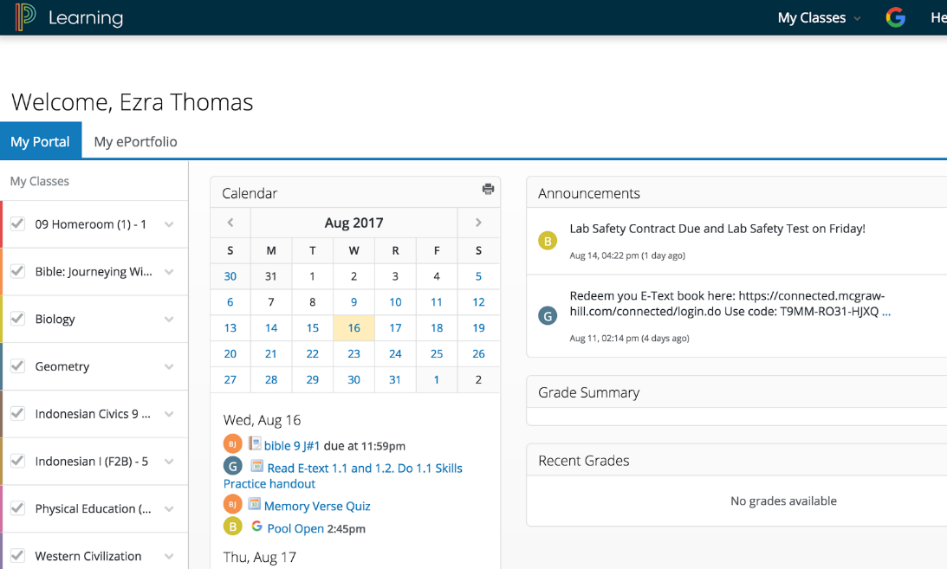The width and height of the screenshot is (947, 569).
Task: Select the My Portal tab
Action: [40, 142]
